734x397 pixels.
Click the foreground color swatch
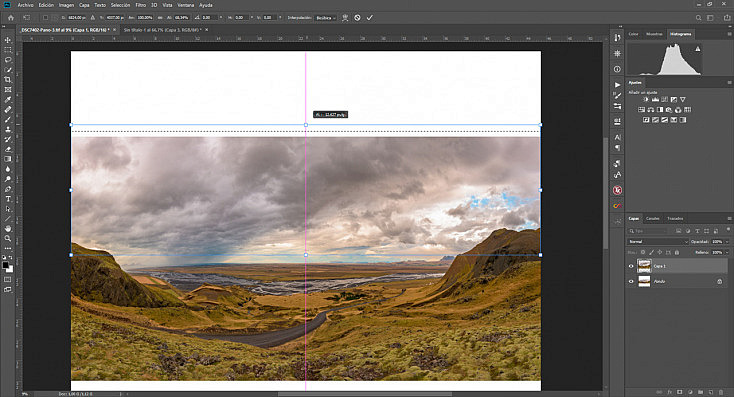click(6, 265)
